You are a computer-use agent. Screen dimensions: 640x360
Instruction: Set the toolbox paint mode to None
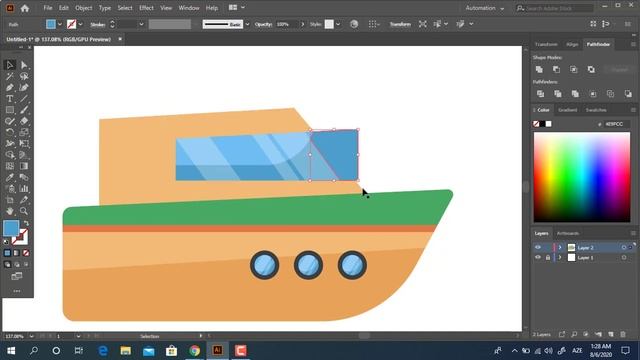click(x=26, y=253)
